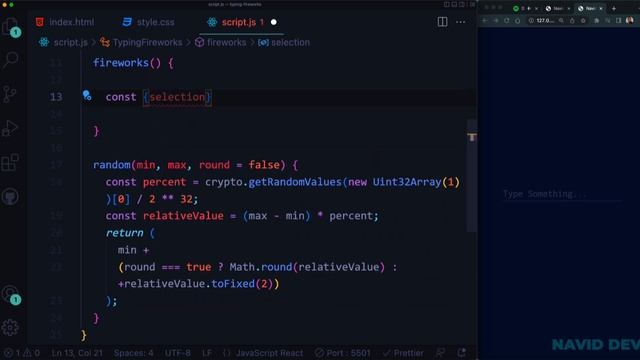Click getRandomValues in the code

295,182
